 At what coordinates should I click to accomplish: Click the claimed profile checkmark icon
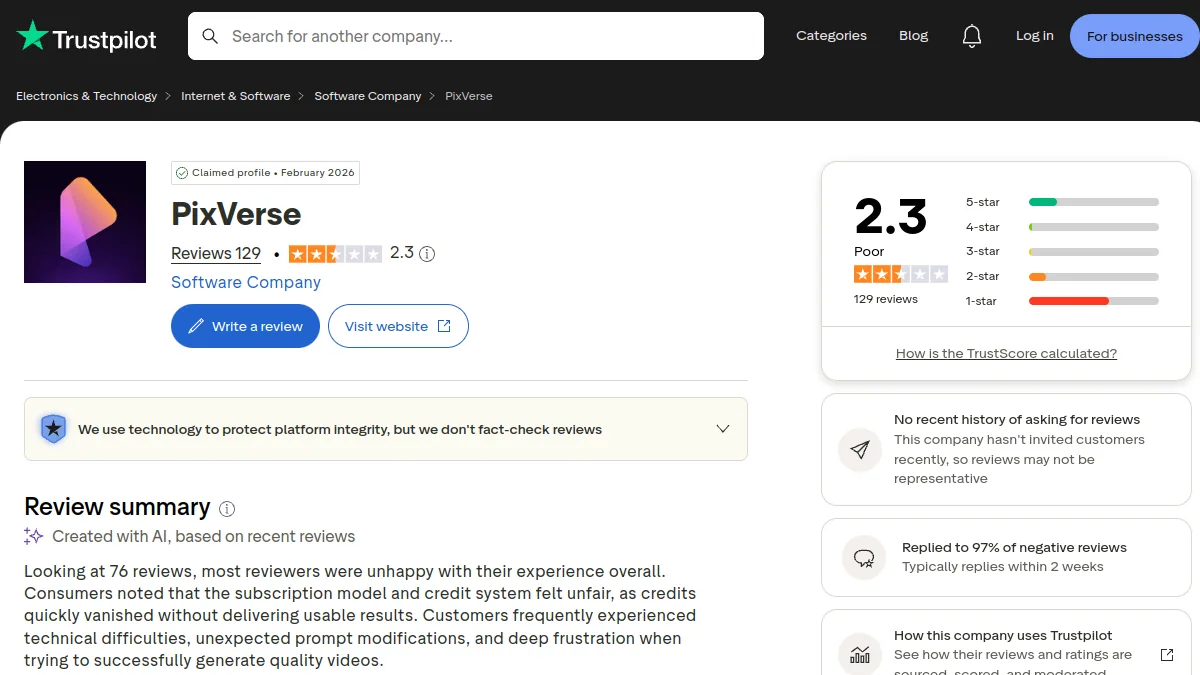pos(182,173)
